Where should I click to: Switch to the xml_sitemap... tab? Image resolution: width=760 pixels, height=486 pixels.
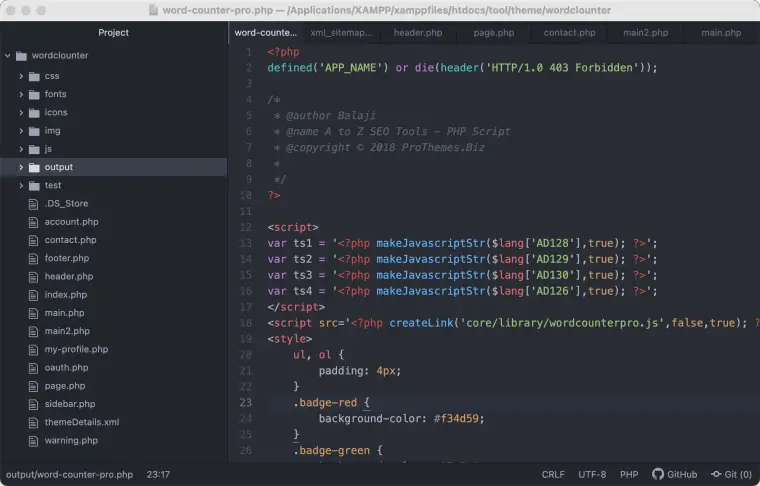coord(341,33)
